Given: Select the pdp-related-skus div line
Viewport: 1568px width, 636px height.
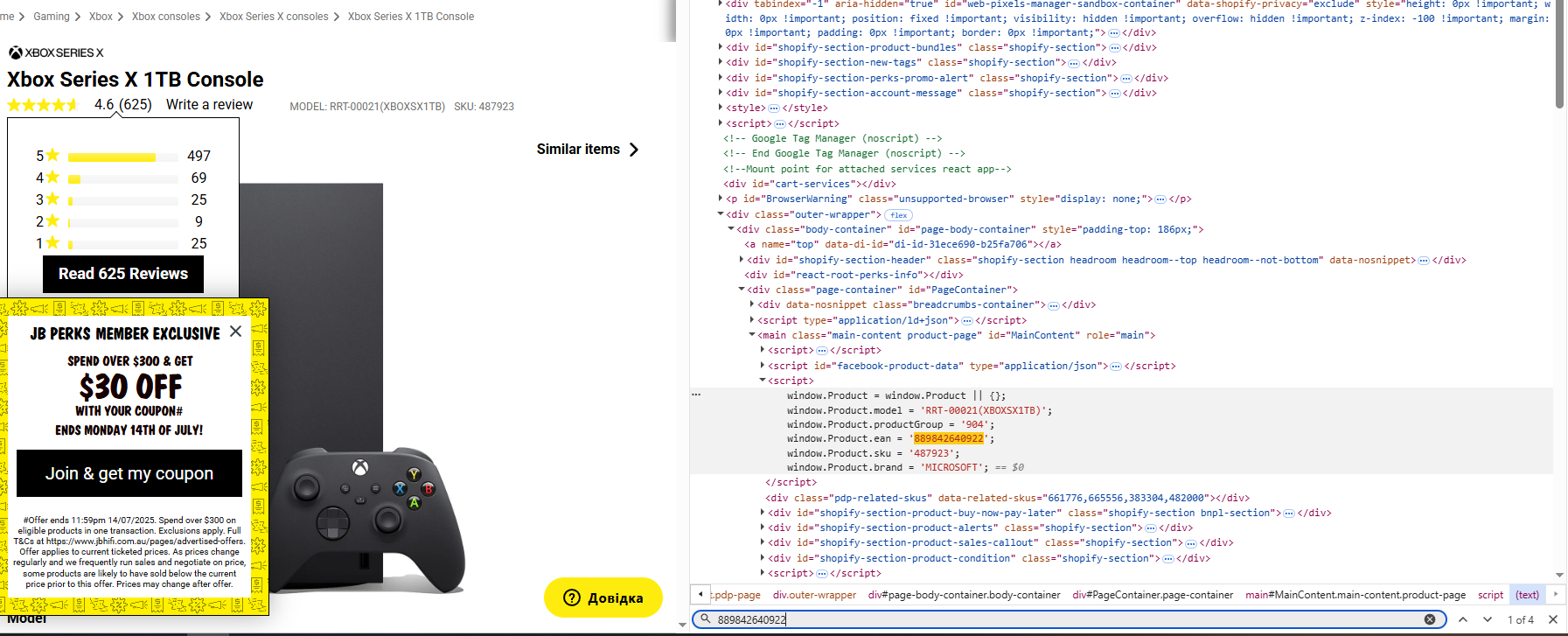Looking at the screenshot, I should coord(1007,498).
